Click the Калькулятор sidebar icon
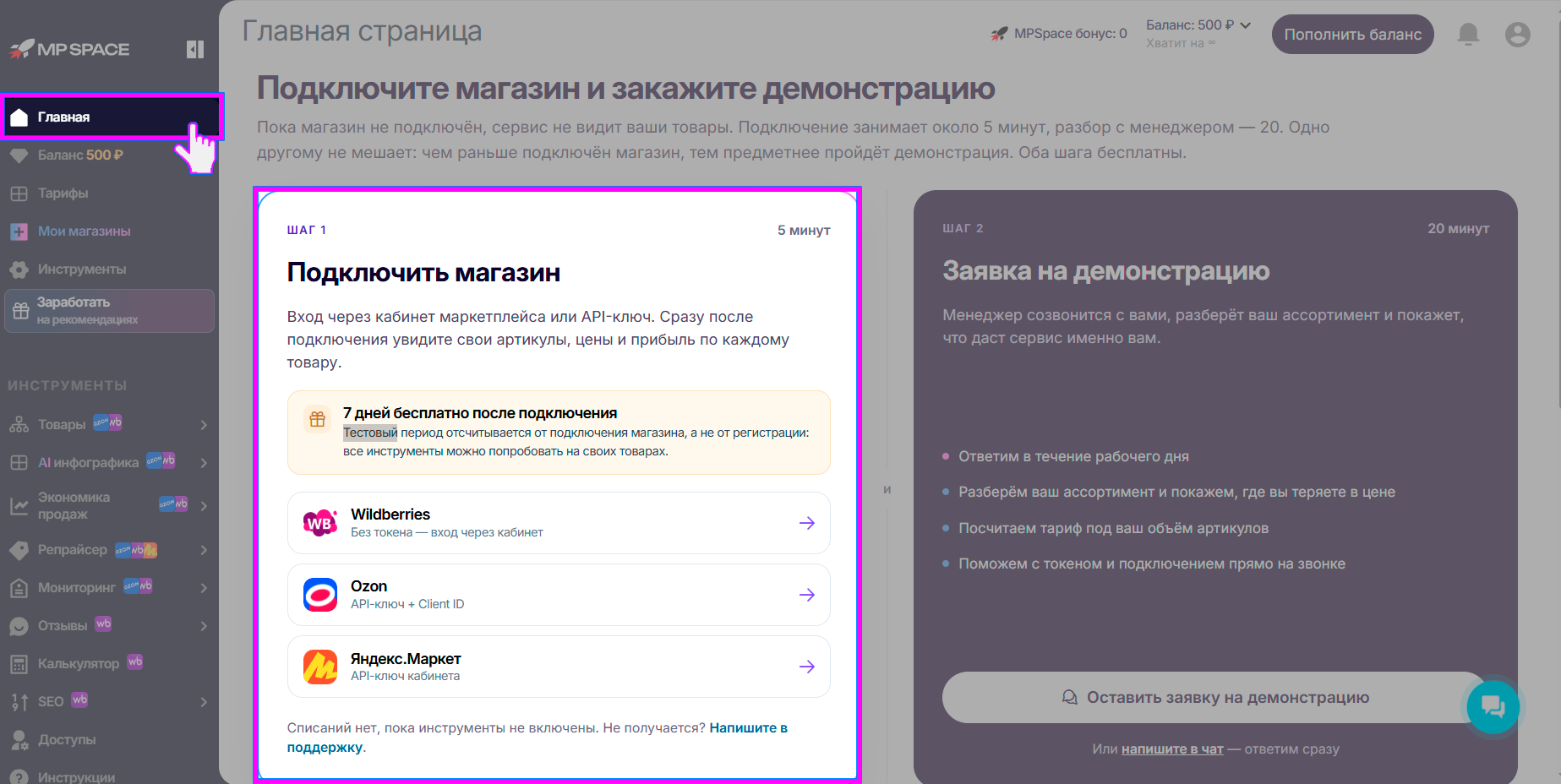This screenshot has height=784, width=1561. [19, 664]
